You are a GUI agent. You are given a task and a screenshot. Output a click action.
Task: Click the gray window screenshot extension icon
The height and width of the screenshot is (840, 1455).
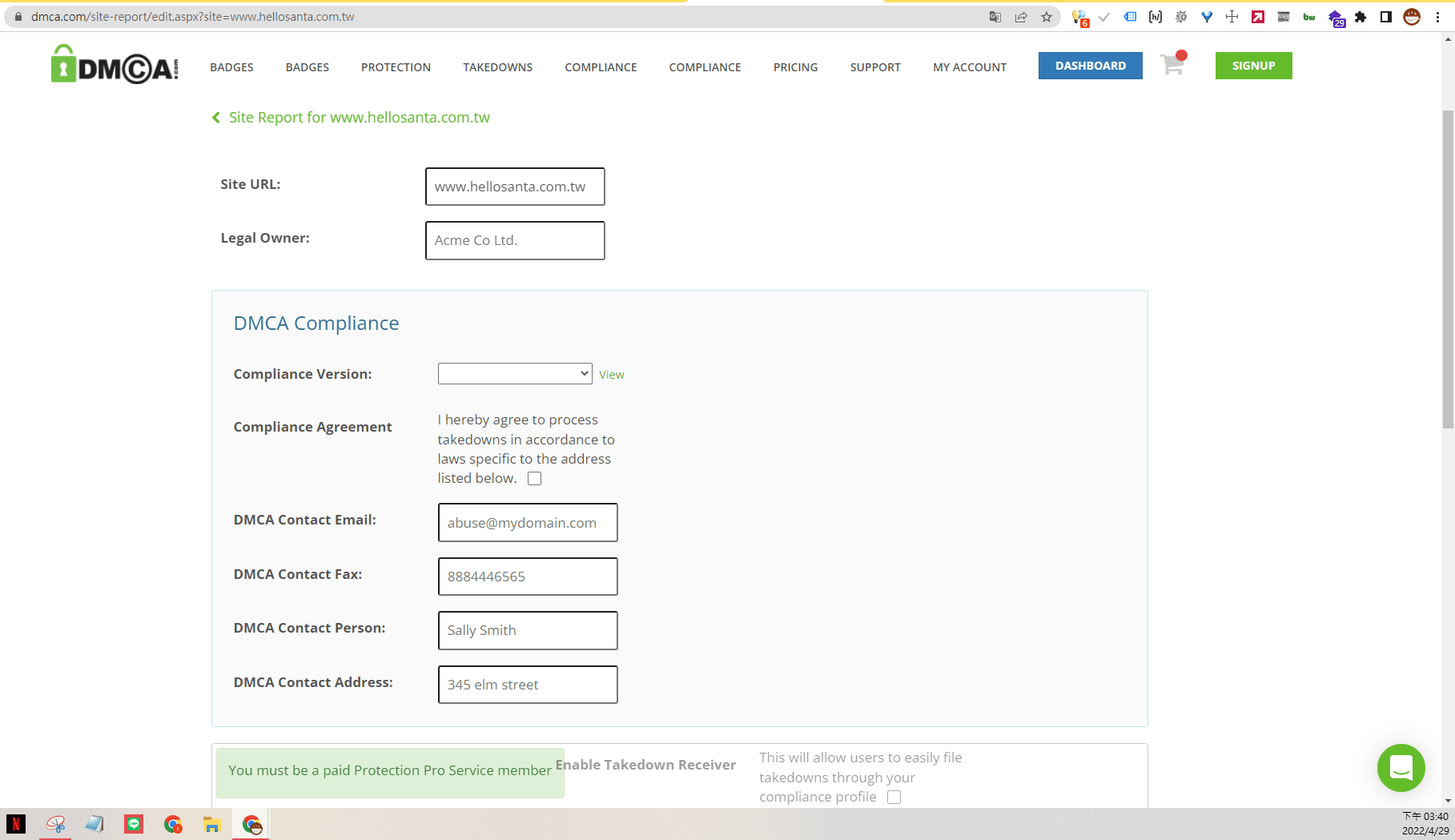click(1284, 17)
